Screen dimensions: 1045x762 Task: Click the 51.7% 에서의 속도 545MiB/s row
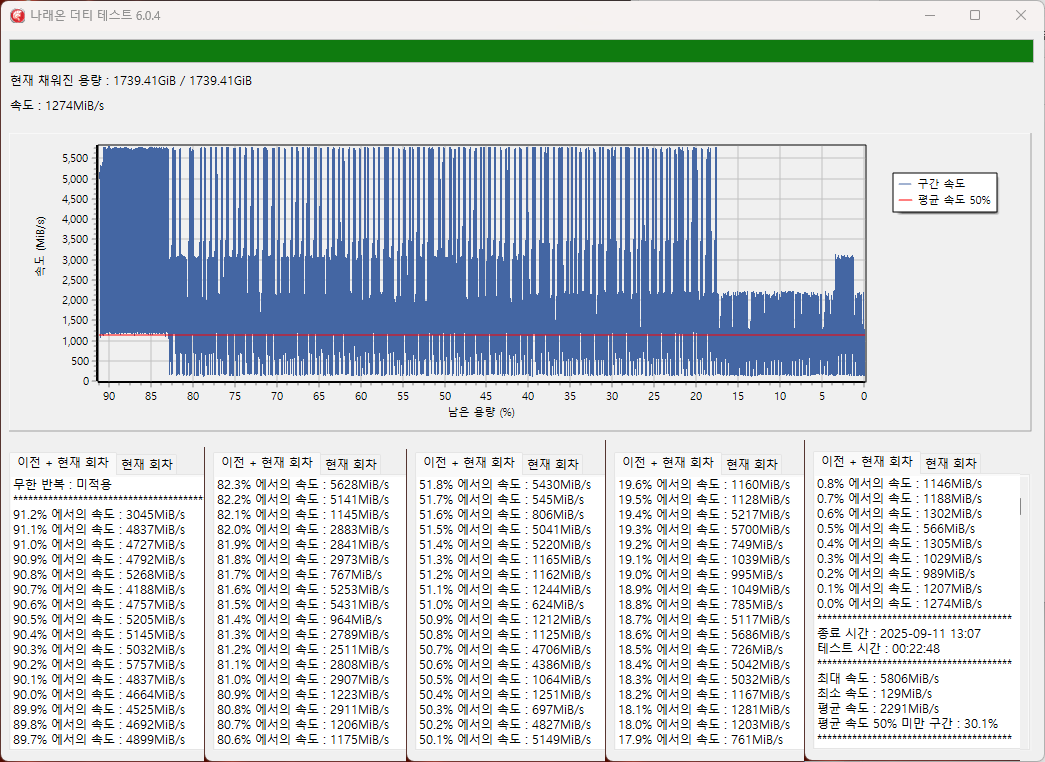pyautogui.click(x=501, y=499)
